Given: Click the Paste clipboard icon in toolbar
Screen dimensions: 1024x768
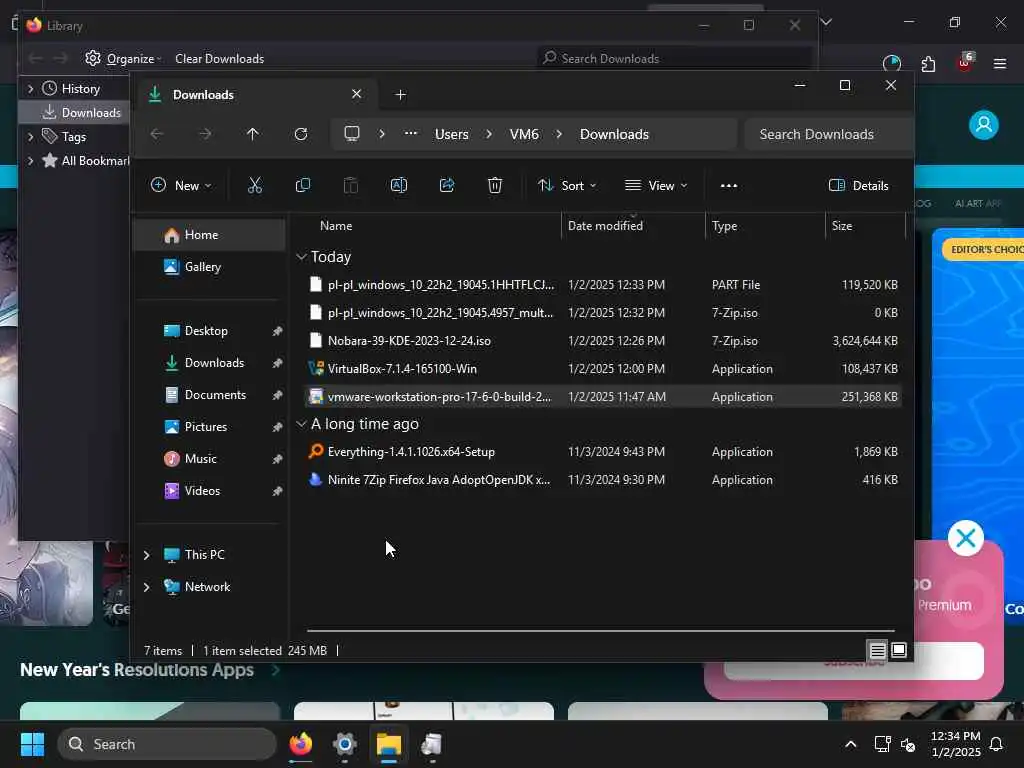Looking at the screenshot, I should [351, 185].
